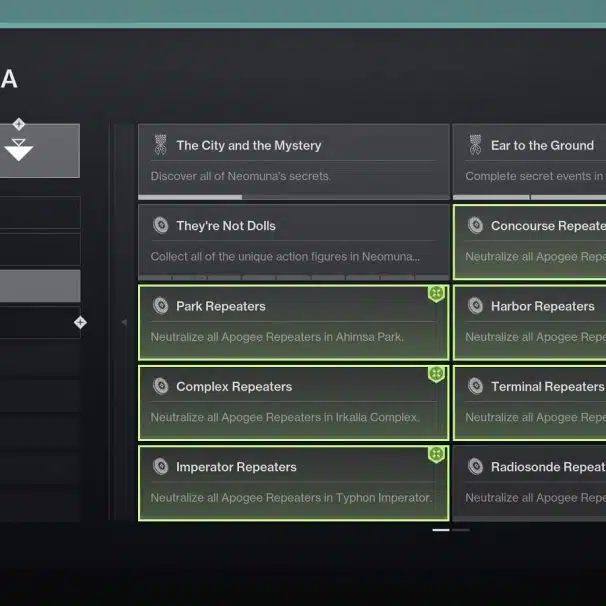Click the small left page arrow beside triumphs
Image resolution: width=606 pixels, height=606 pixels.
pos(124,323)
